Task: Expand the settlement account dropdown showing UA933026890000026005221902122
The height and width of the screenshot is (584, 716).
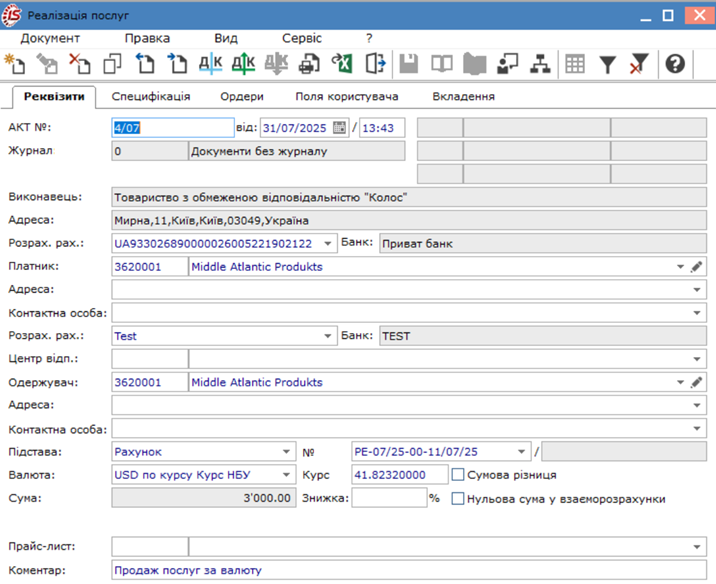Action: 327,243
